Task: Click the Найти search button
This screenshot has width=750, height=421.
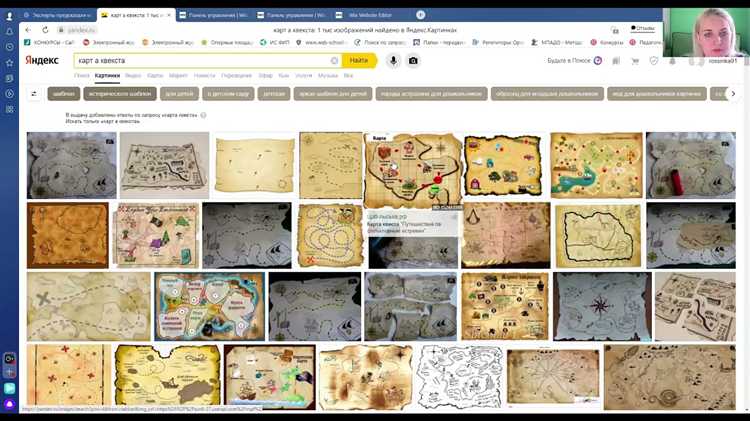Action: 359,61
